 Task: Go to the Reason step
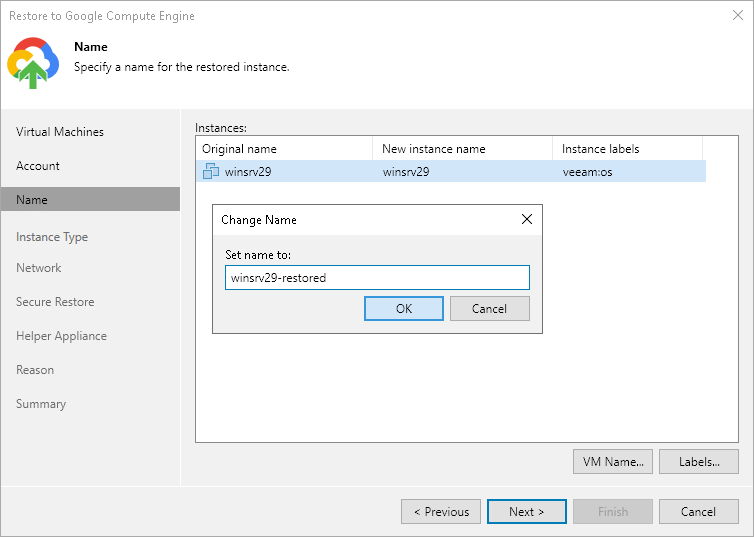tap(35, 370)
